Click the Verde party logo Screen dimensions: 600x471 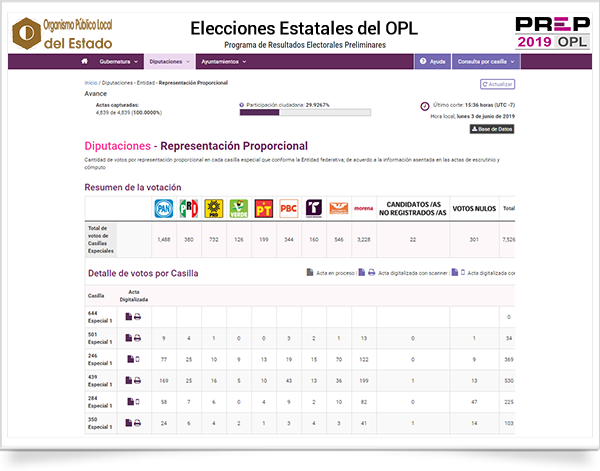(x=239, y=209)
